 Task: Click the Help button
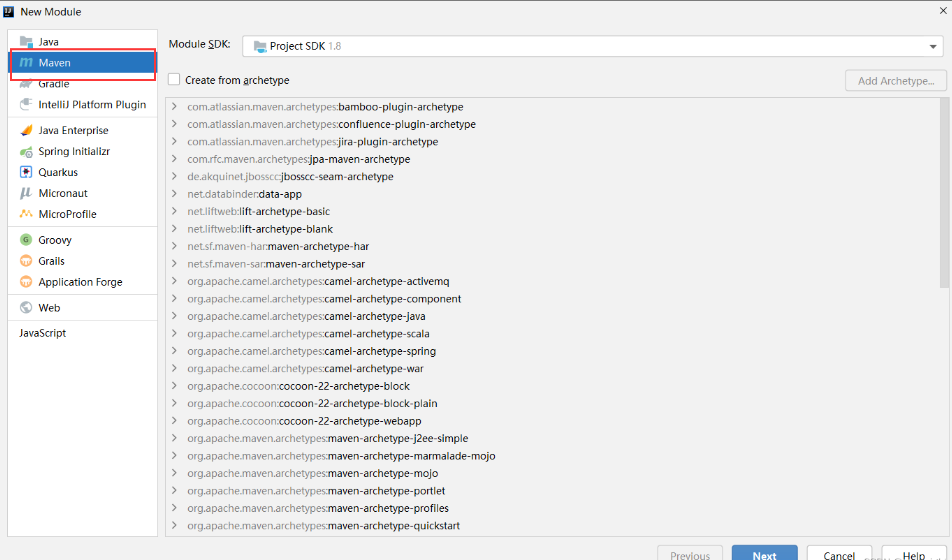click(x=913, y=554)
